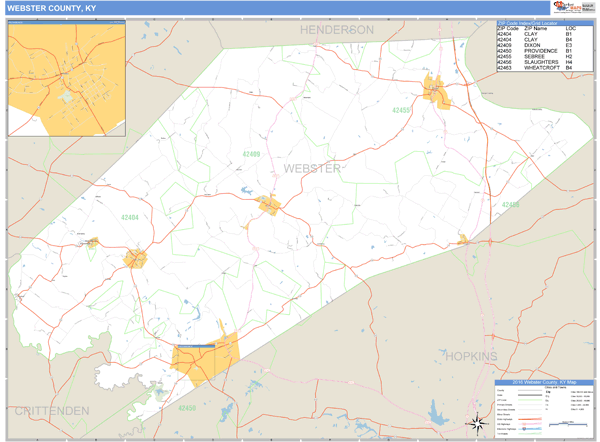Viewport: 600px width, 442px height.
Task: Select DIXON in the ZIP index table
Action: 532,45
